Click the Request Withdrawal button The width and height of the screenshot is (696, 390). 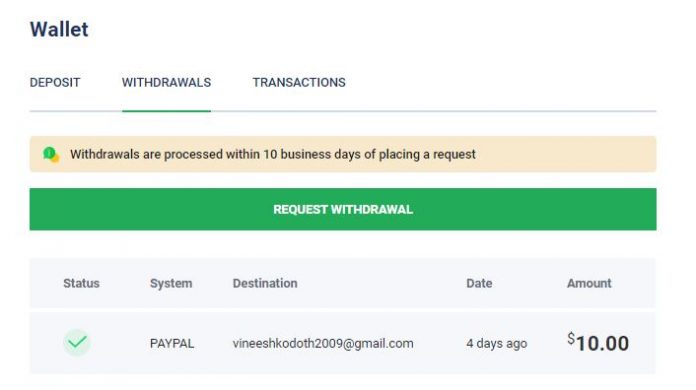(343, 209)
